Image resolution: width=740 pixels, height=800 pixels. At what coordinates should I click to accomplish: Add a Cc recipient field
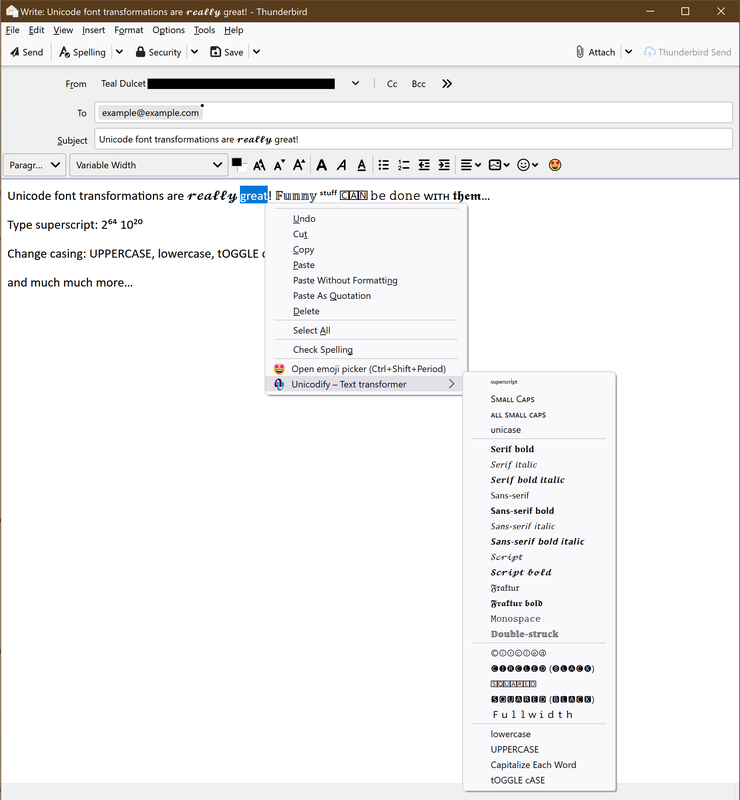pyautogui.click(x=392, y=84)
